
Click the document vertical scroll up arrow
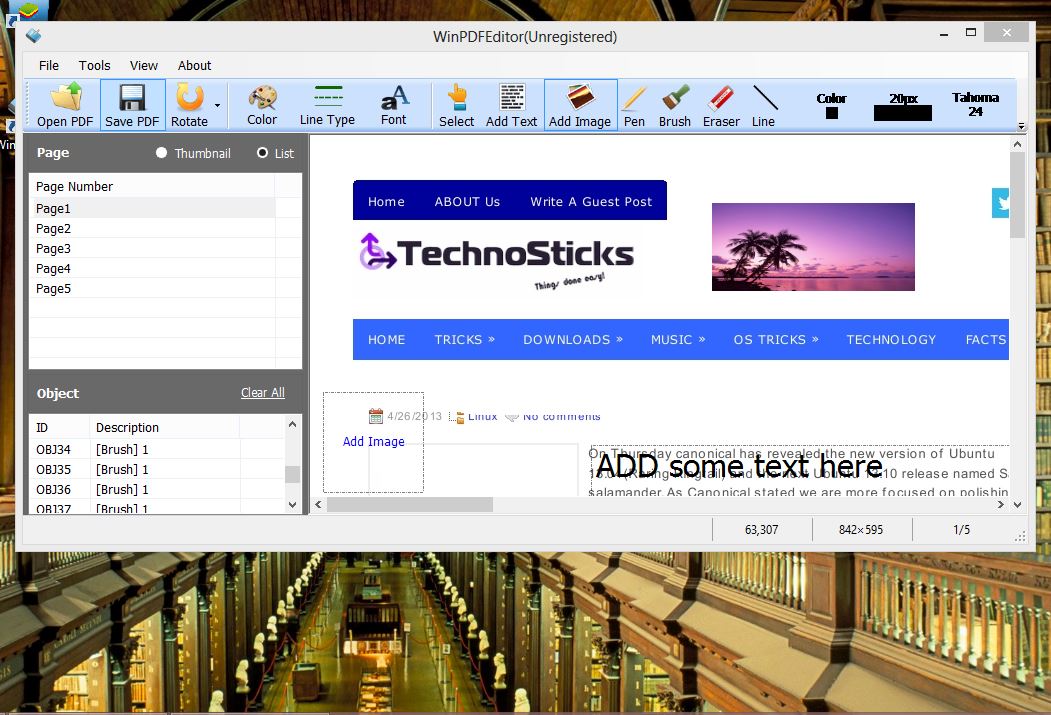tap(1017, 144)
